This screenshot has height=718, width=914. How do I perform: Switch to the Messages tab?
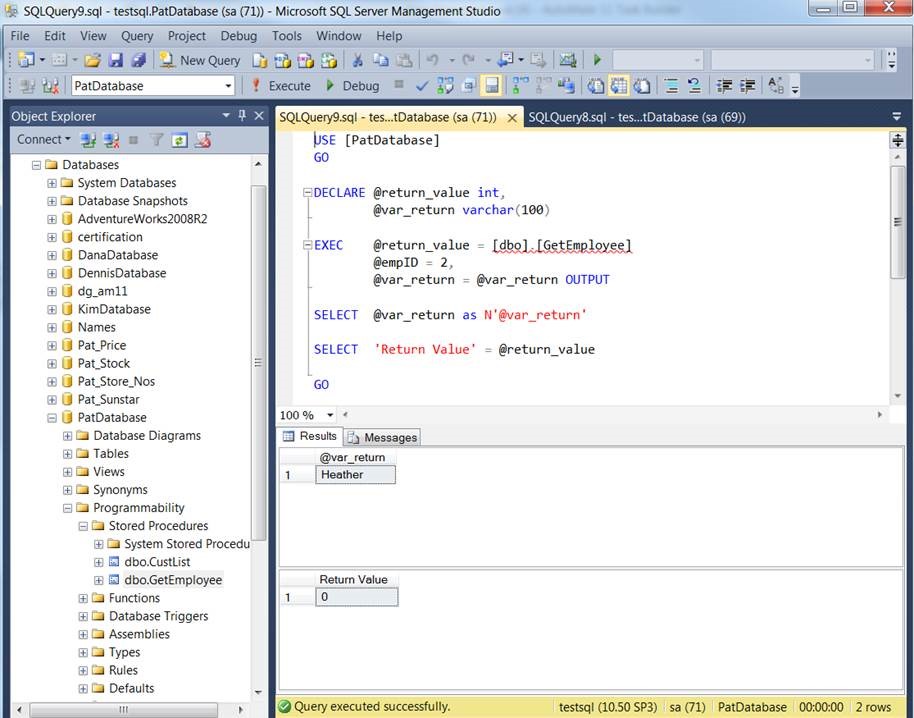(x=382, y=437)
